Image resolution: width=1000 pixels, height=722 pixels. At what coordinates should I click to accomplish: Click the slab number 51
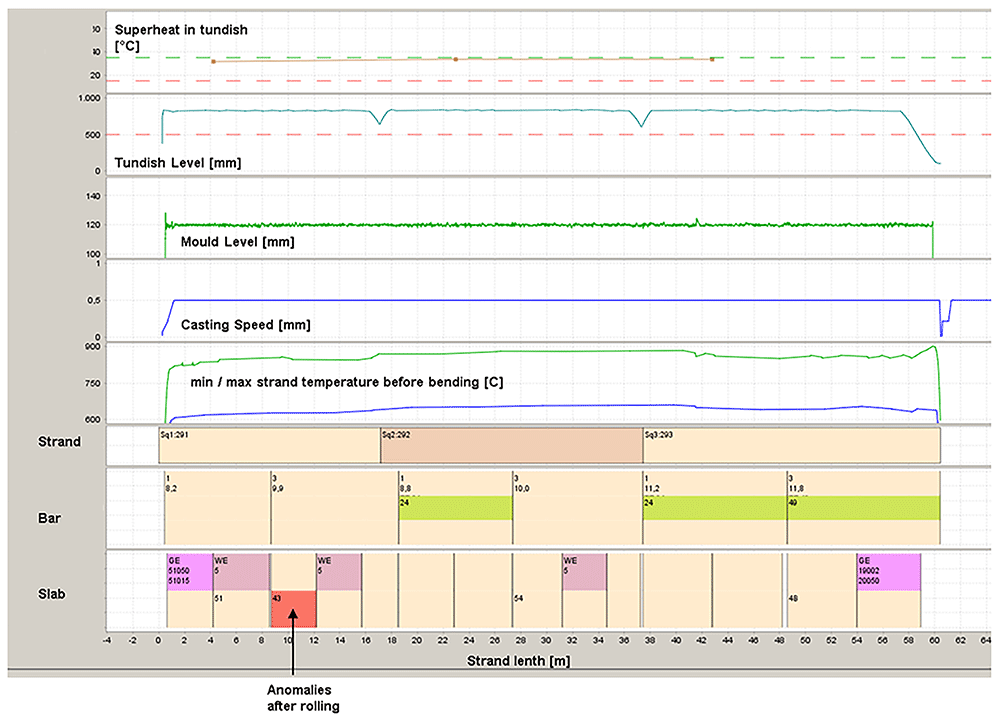pyautogui.click(x=219, y=598)
